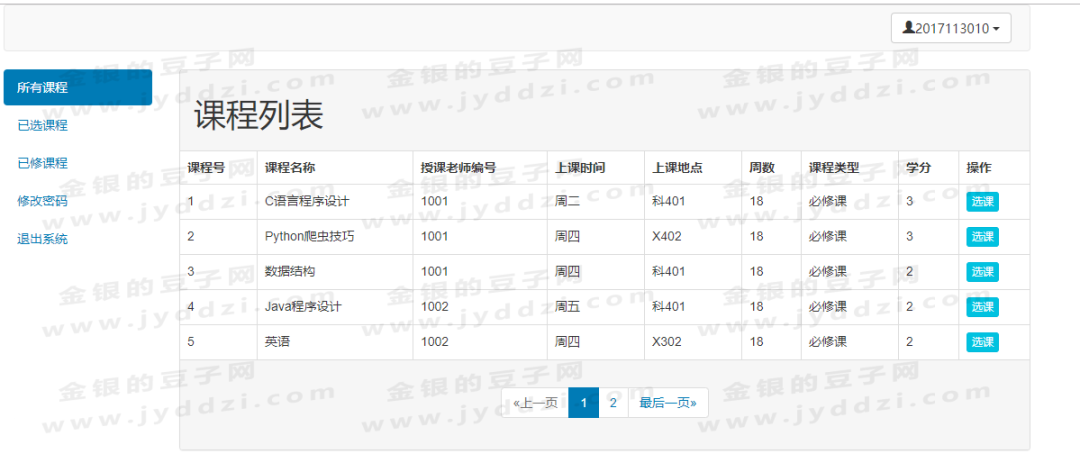Open 已选课程 in the sidebar
1080x463 pixels.
click(x=43, y=125)
